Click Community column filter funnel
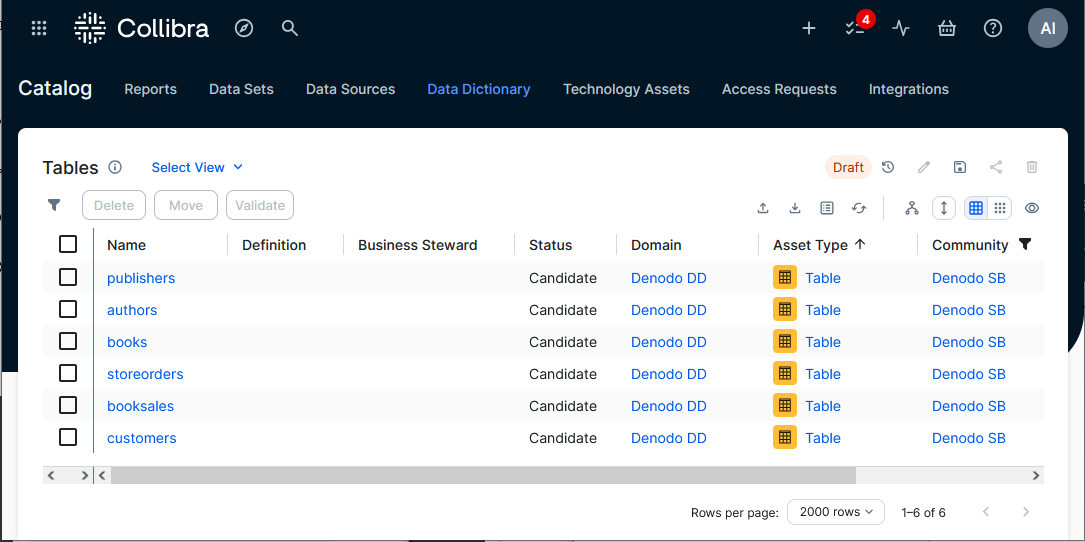 click(x=1025, y=244)
